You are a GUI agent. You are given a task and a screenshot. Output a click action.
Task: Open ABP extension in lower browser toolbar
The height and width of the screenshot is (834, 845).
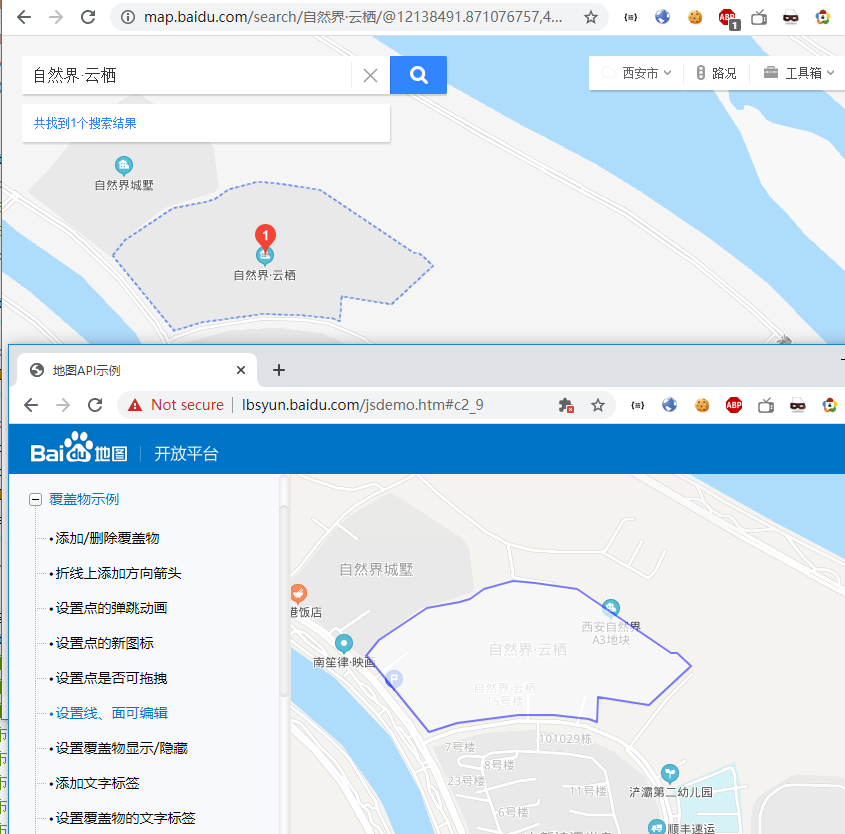(x=734, y=405)
